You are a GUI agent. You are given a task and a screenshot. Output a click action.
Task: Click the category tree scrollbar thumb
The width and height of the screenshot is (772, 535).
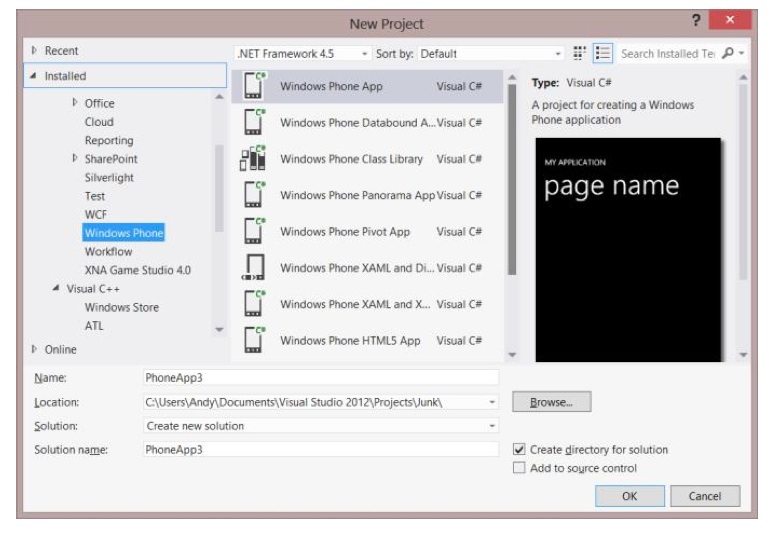tap(220, 188)
